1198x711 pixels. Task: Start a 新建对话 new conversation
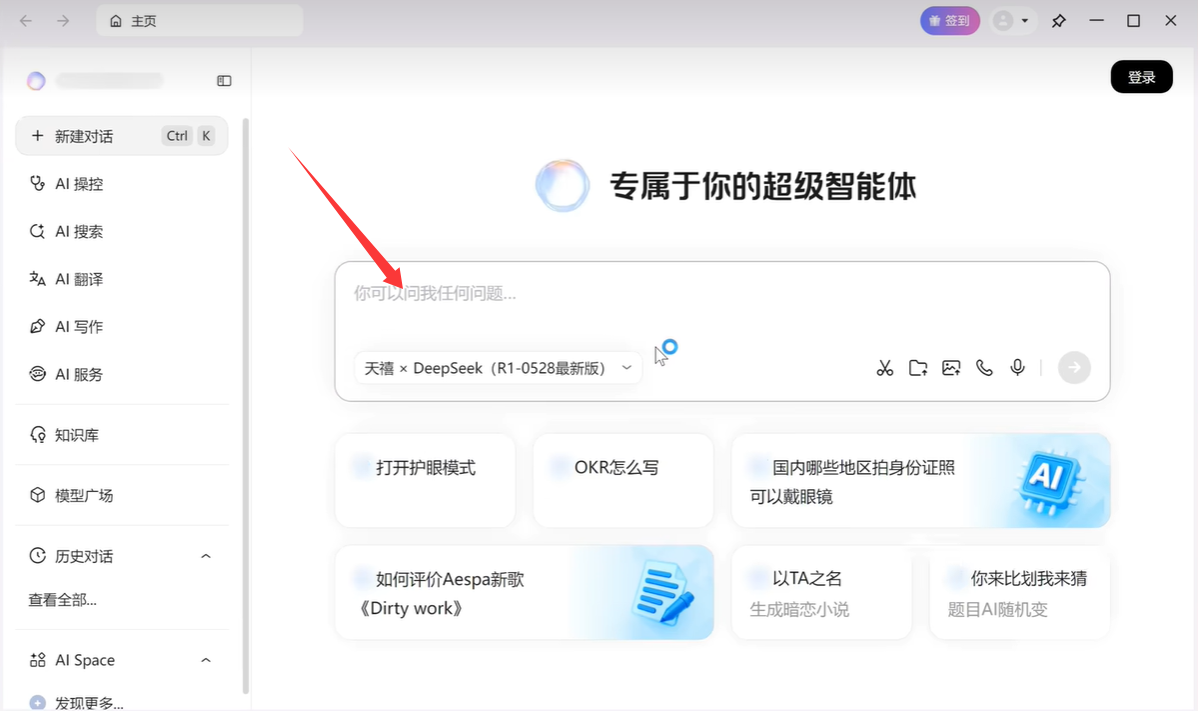122,136
